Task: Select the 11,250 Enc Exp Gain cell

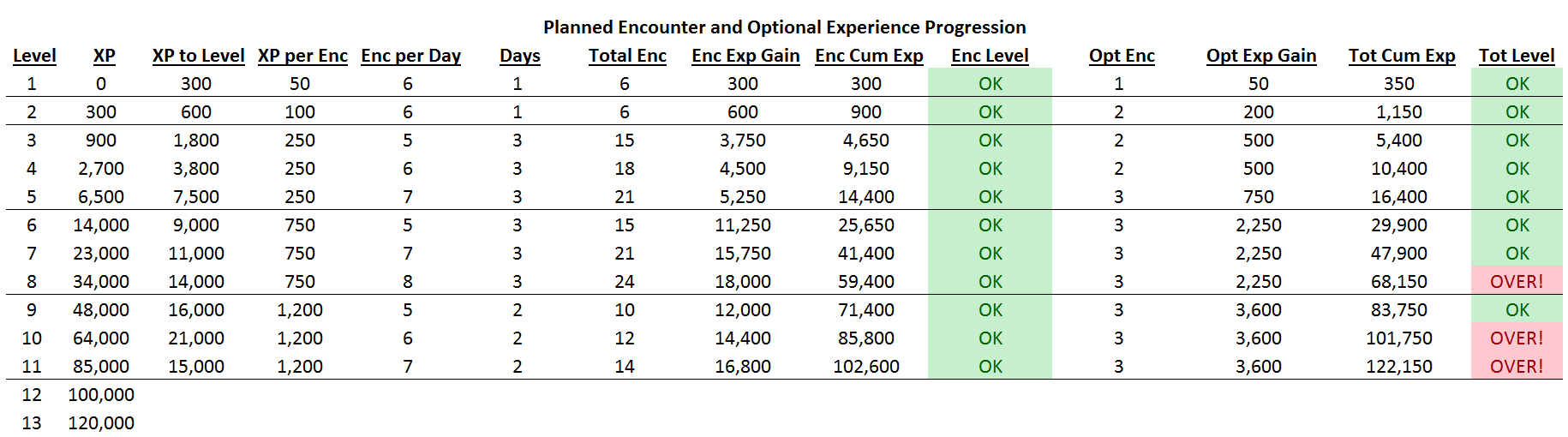Action: 742,225
